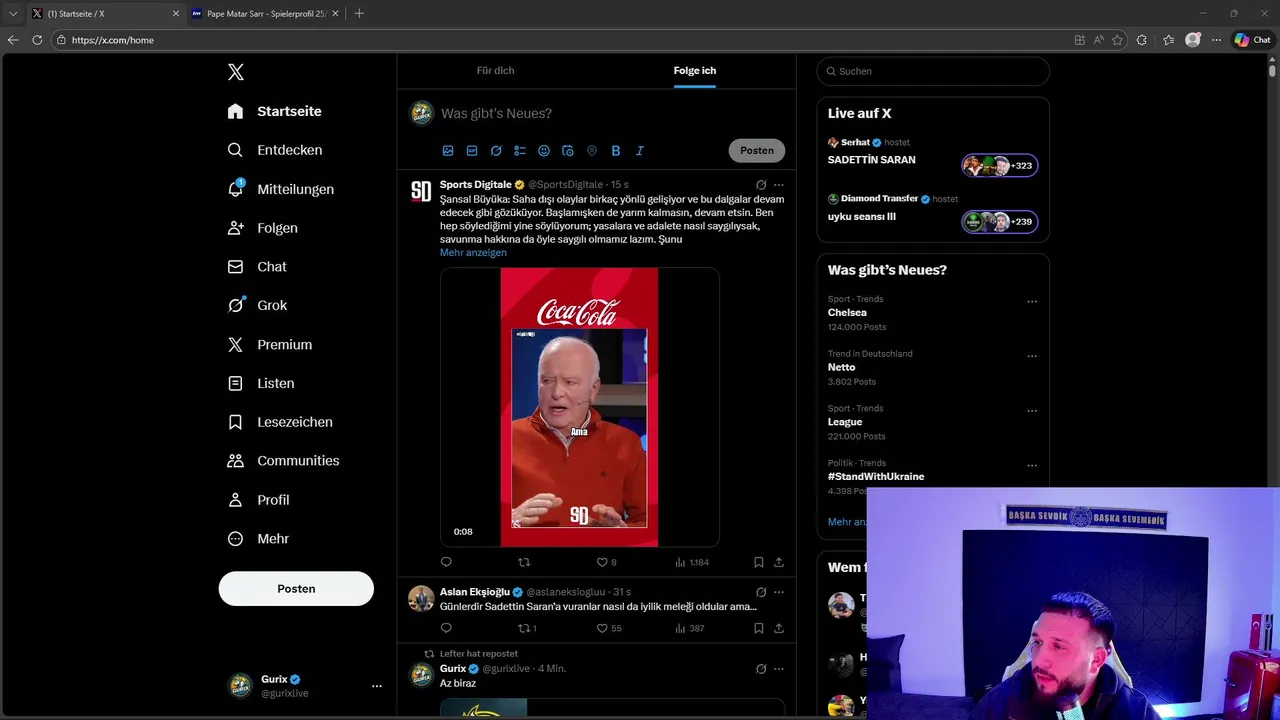View Sports Digitale post analytics 1,184
Image resolution: width=1280 pixels, height=720 pixels.
point(692,562)
